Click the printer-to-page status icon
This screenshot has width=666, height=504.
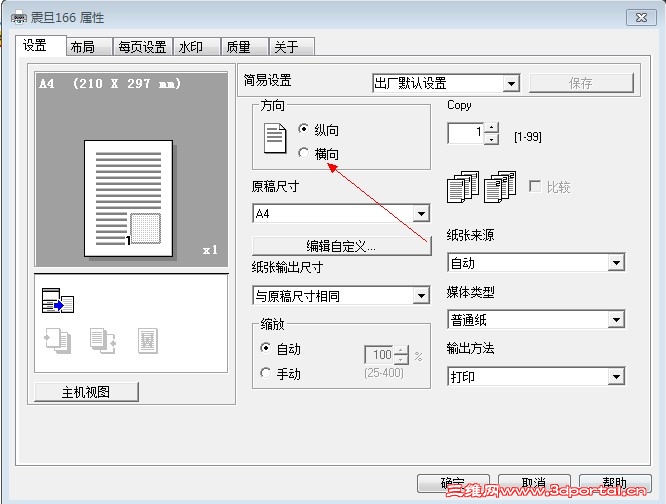tap(58, 301)
